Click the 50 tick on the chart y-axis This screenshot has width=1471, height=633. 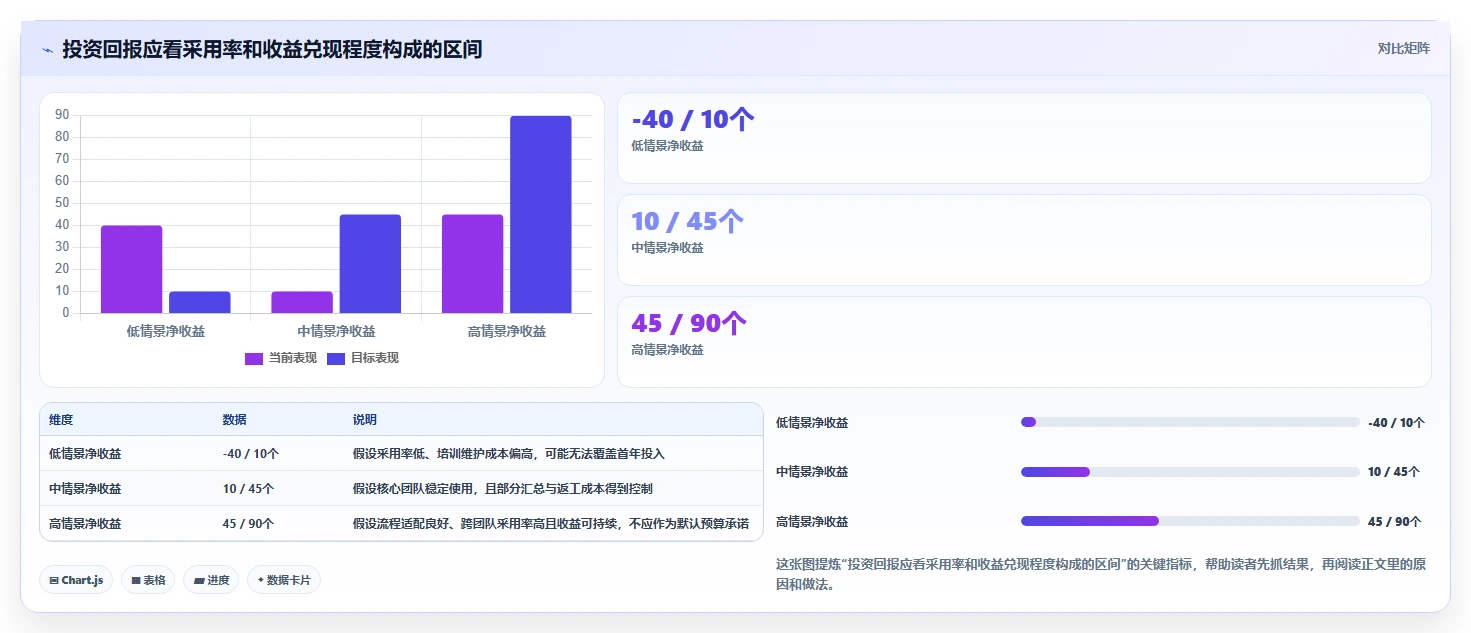point(62,202)
